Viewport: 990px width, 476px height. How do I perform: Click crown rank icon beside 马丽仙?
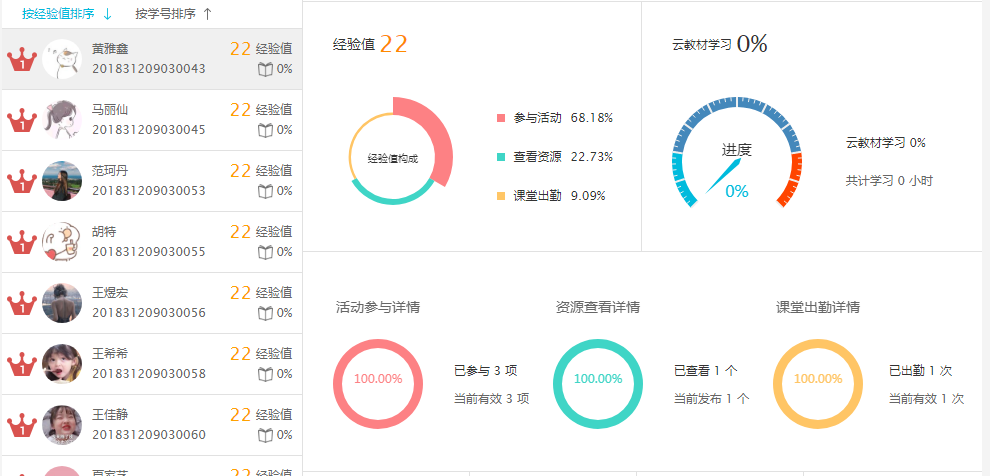tap(22, 121)
